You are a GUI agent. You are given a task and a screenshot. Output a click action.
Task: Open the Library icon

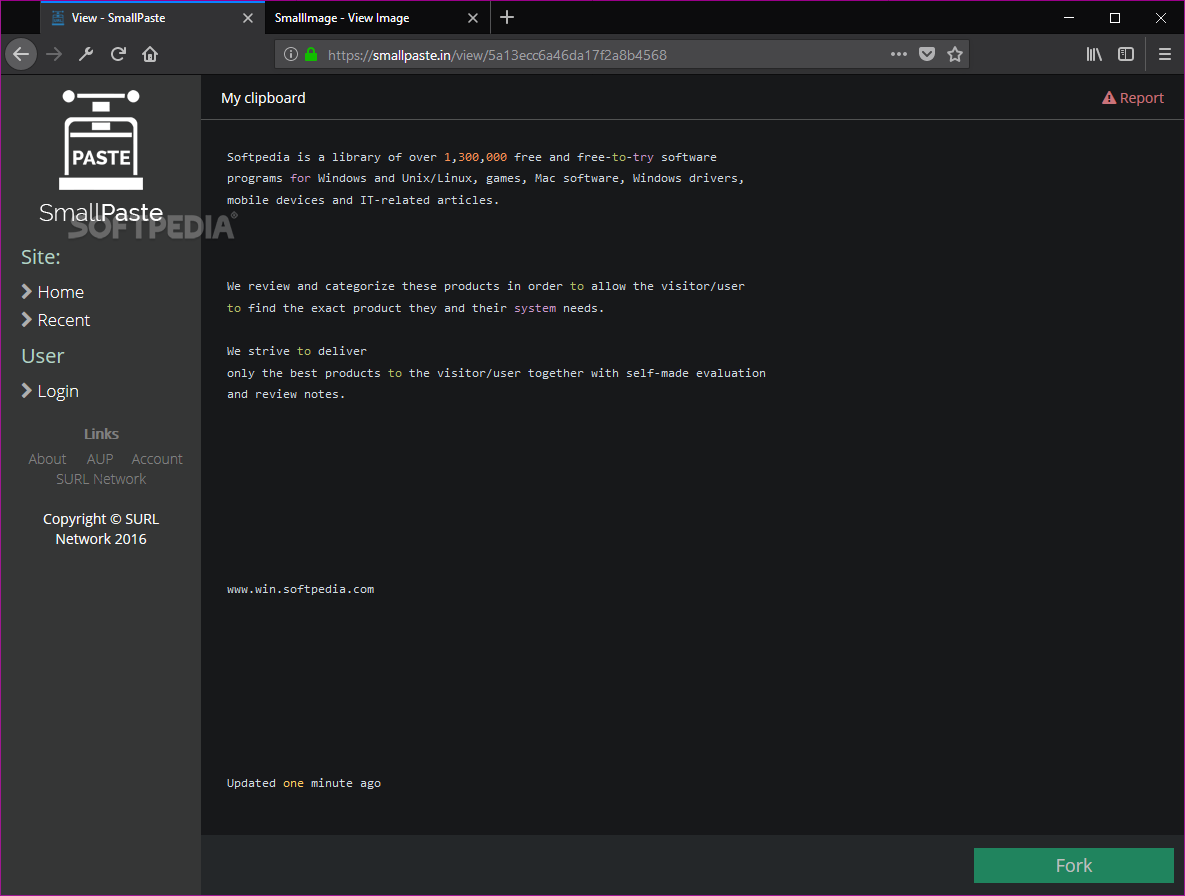(1094, 54)
